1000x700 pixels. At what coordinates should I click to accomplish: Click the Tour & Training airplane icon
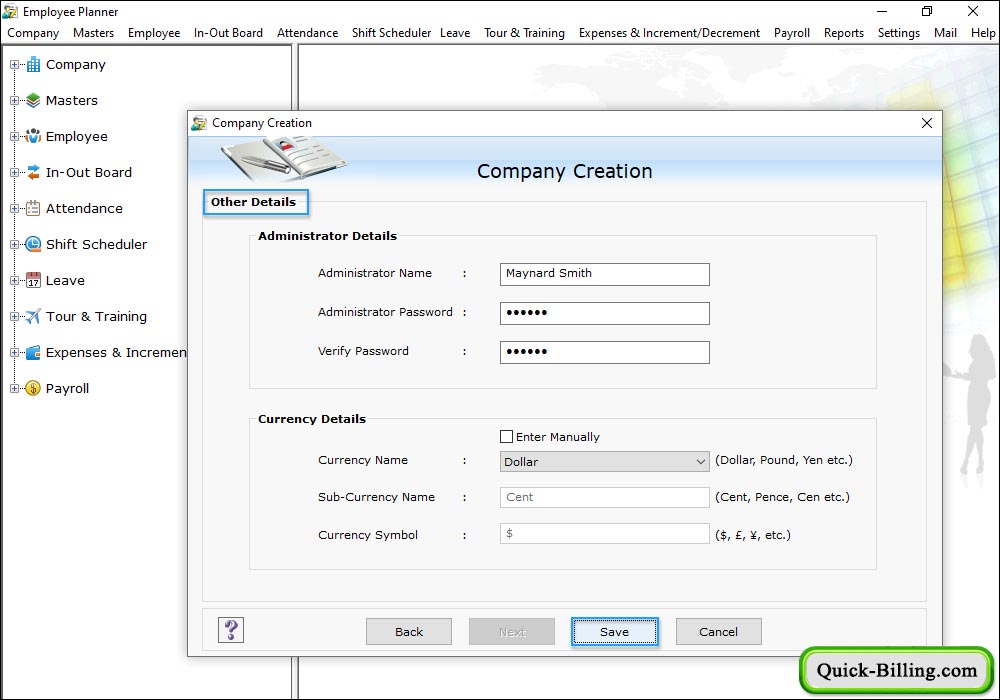[x=33, y=316]
